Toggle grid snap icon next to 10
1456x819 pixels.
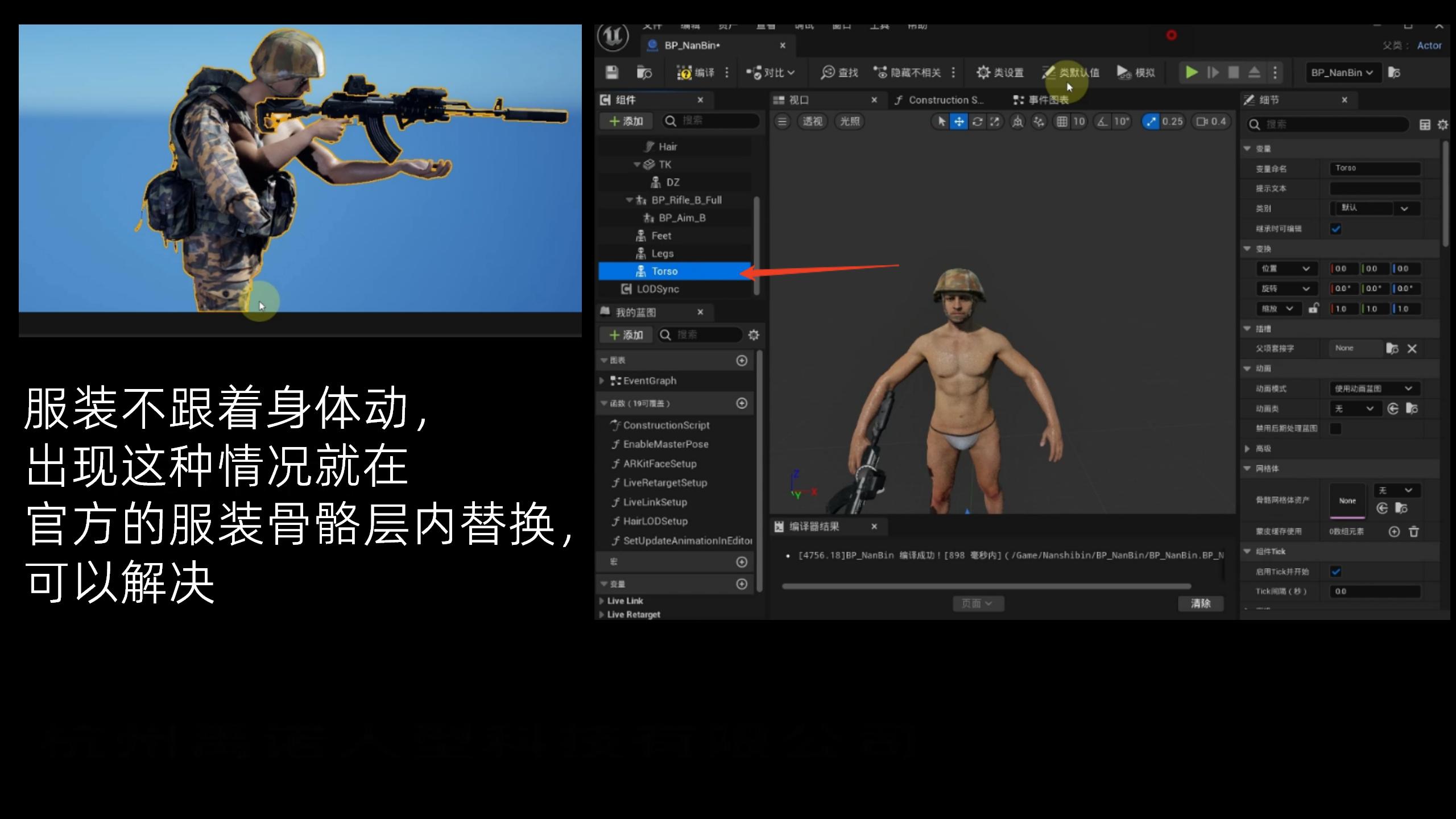click(1062, 121)
